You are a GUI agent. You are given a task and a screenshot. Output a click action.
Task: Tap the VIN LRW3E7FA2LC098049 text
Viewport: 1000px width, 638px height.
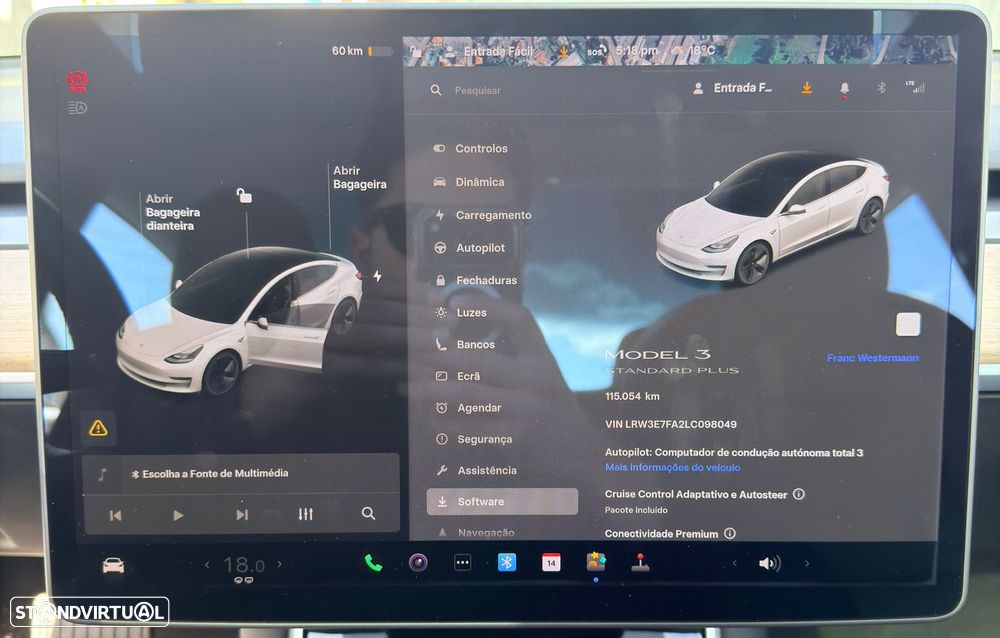click(x=670, y=424)
